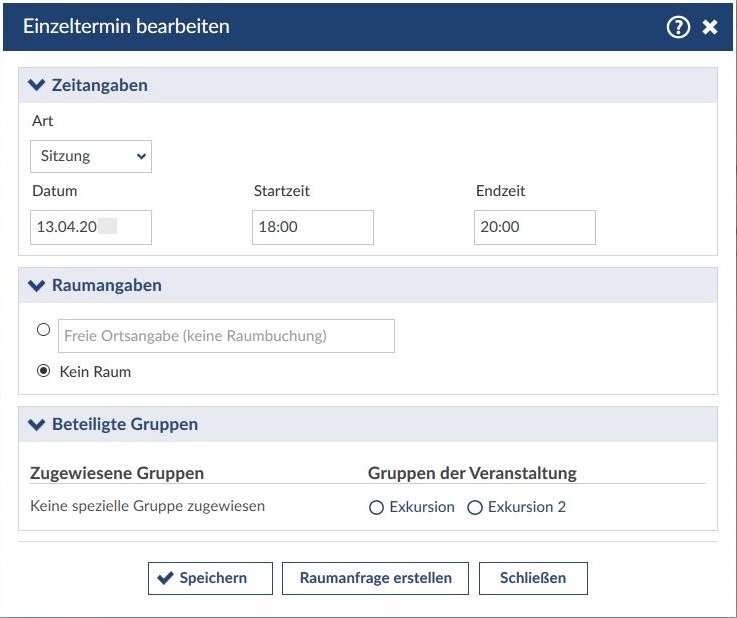Click the Startzeit field showing 18:00
The image size is (737, 618).
(313, 227)
